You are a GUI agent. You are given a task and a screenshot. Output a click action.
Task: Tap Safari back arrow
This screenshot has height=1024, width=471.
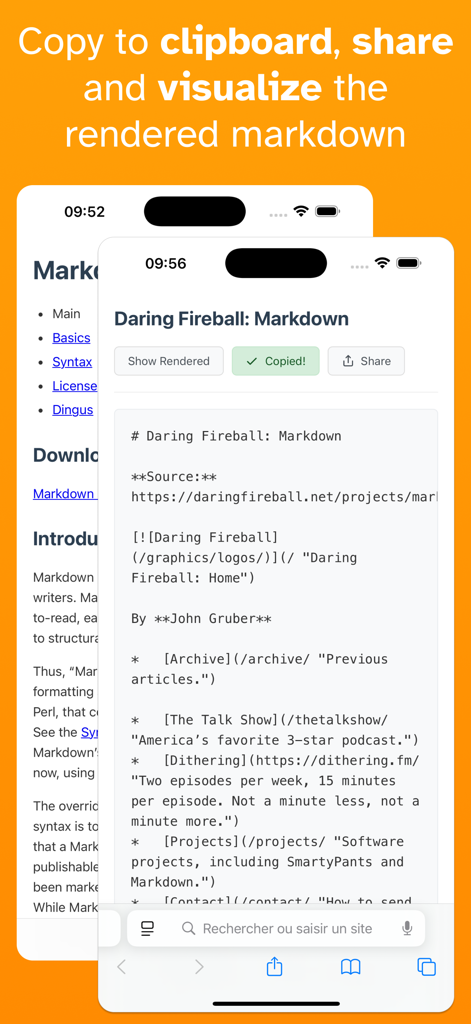[x=122, y=967]
